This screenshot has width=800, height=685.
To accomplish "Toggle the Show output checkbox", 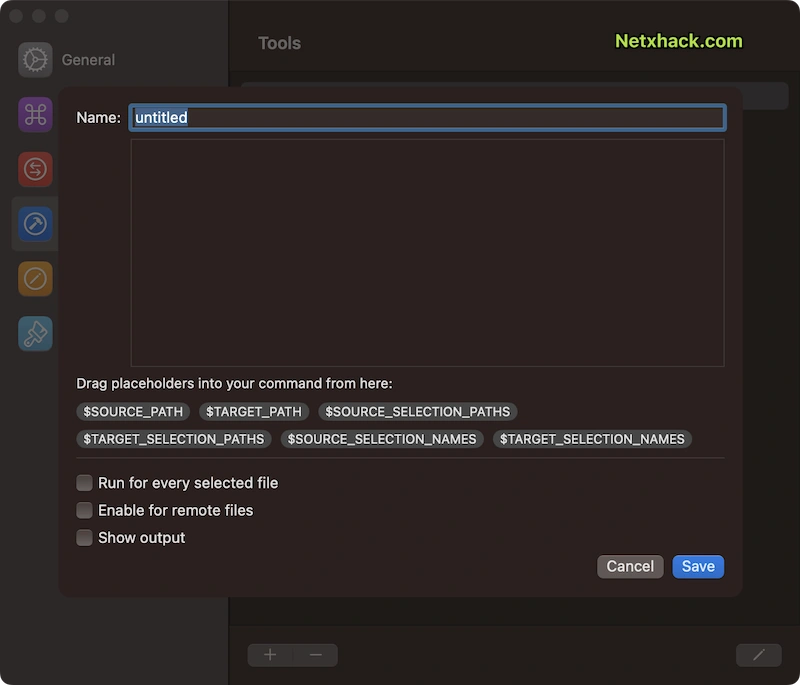I will tap(84, 538).
